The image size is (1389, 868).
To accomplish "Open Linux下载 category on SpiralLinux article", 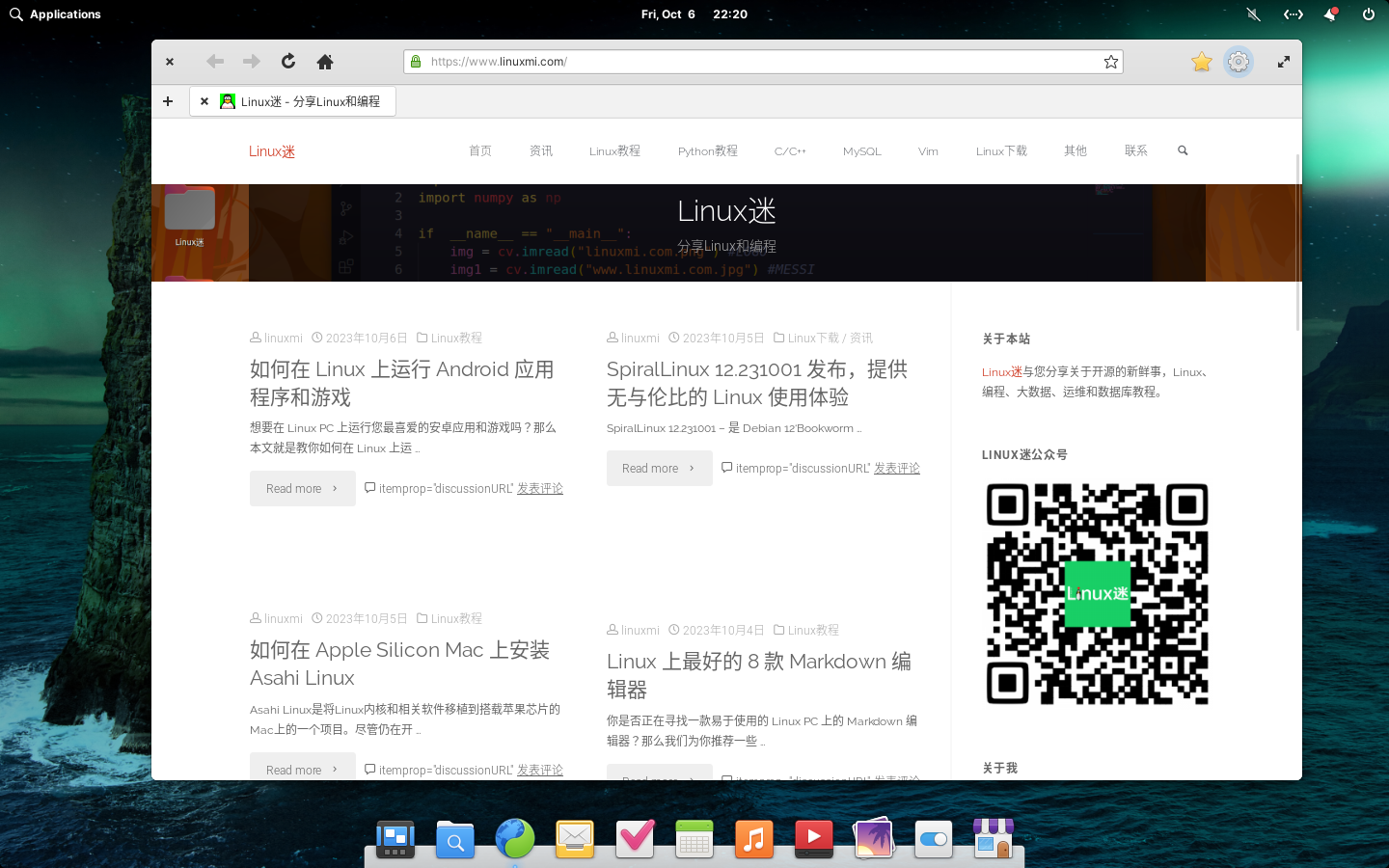I will coord(813,339).
